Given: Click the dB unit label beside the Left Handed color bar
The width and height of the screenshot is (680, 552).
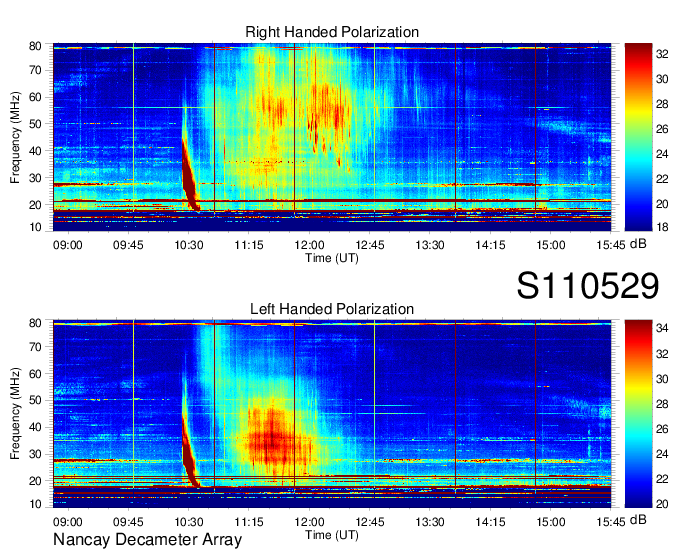Looking at the screenshot, I should point(638,519).
